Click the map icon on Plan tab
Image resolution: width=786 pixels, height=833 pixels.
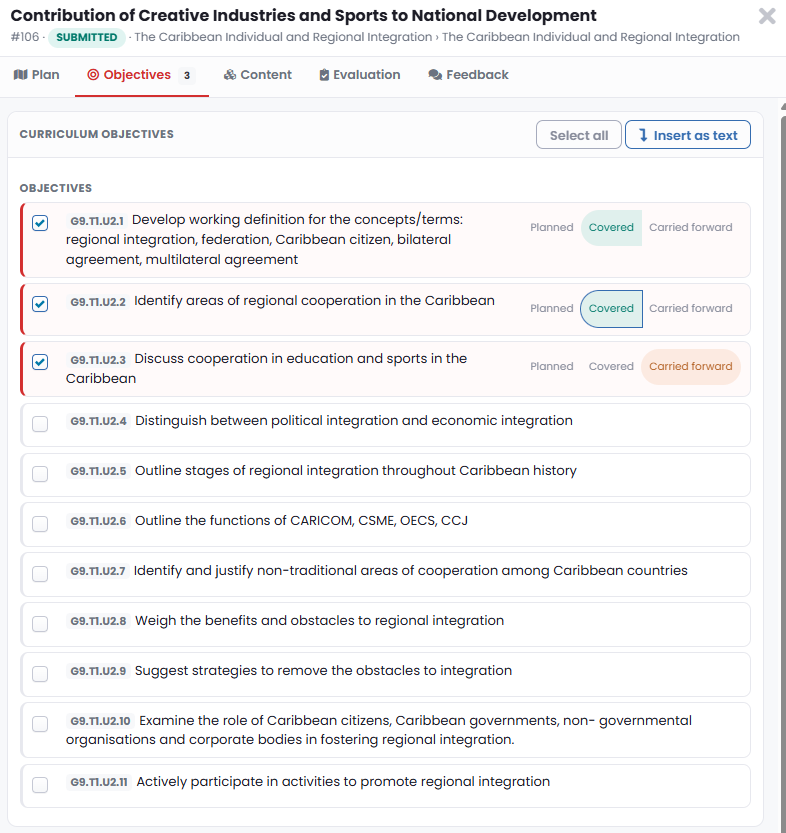(20, 75)
